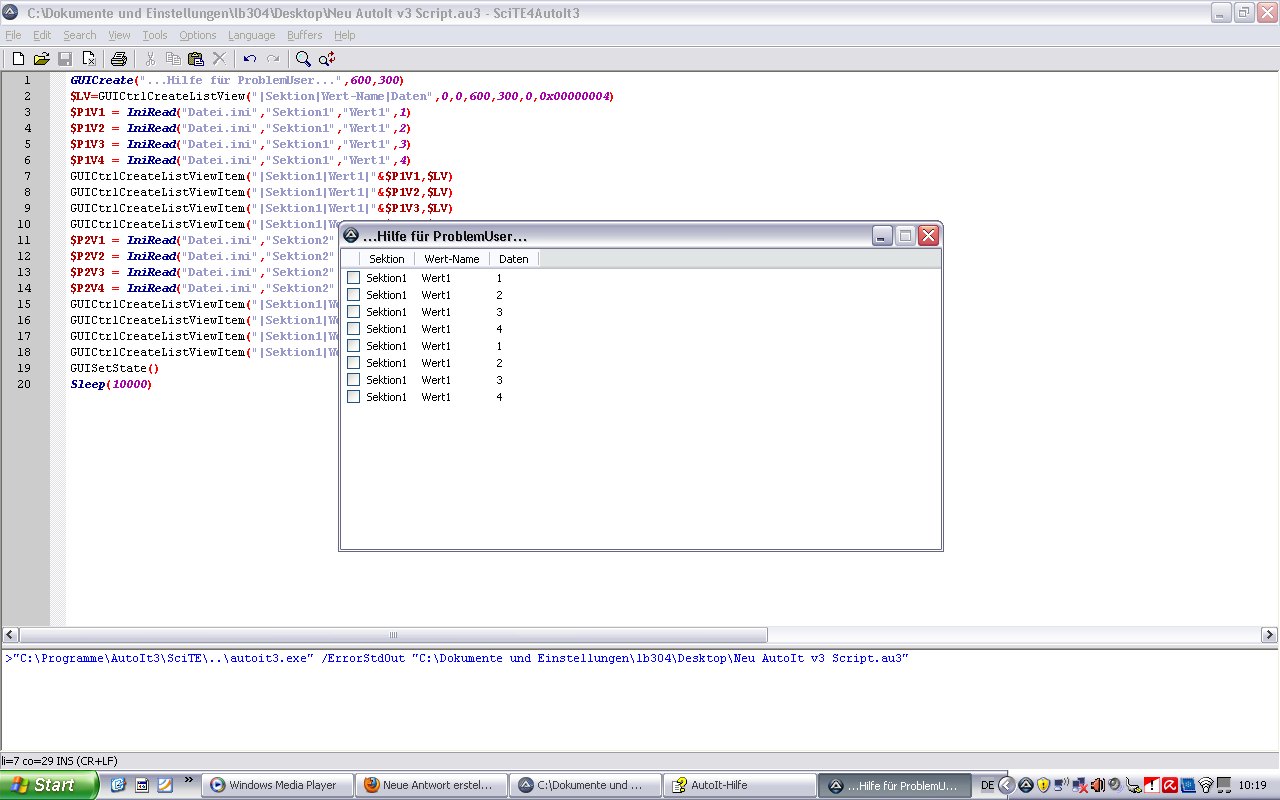Expand the taskbar quick launch chevron
1280x800 pixels.
coord(188,780)
